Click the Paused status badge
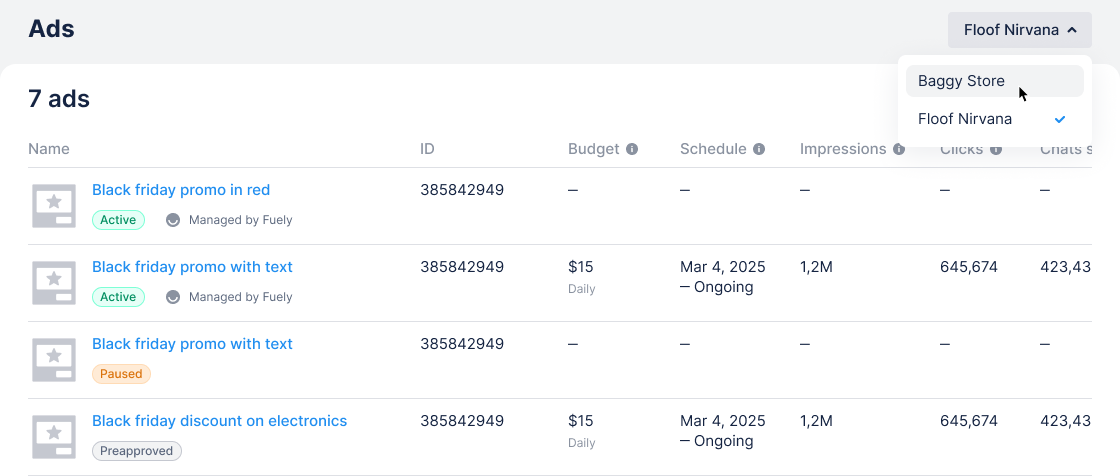The height and width of the screenshot is (476, 1120). point(121,374)
